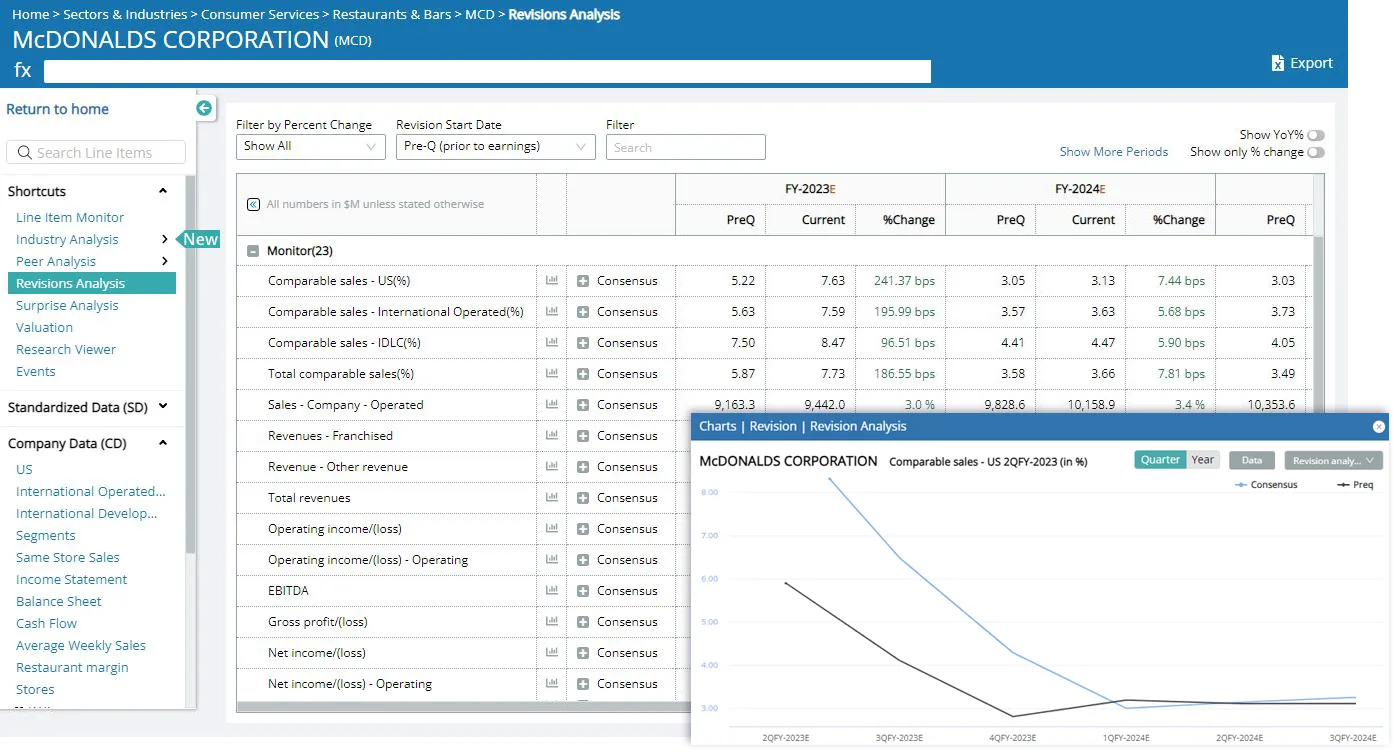The image size is (1400, 755).
Task: Click the fx formula icon
Action: [x=22, y=70]
